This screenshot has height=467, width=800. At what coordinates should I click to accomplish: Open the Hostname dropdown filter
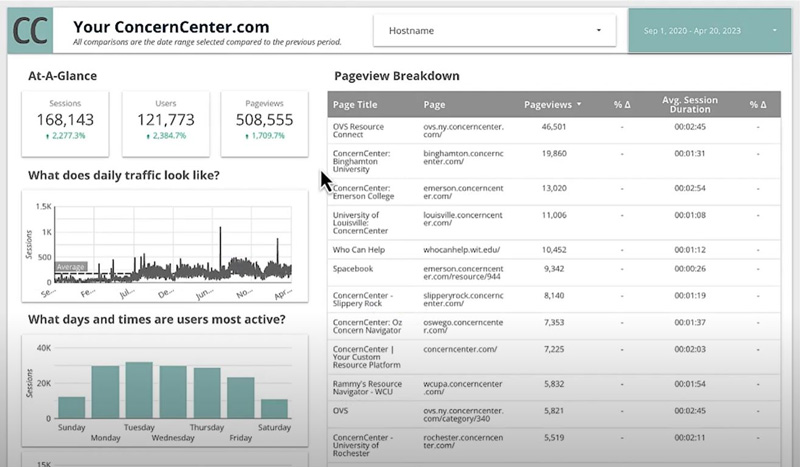tap(494, 31)
